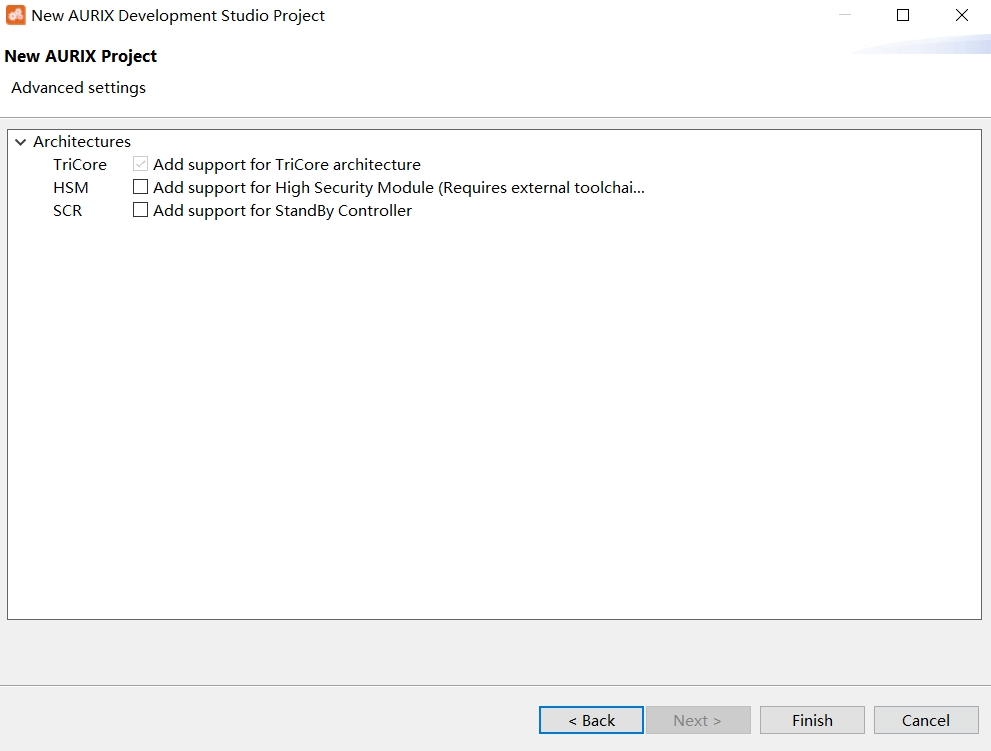The width and height of the screenshot is (991, 751).
Task: Click the 'Advanced settings' subtitle
Action: click(x=78, y=88)
